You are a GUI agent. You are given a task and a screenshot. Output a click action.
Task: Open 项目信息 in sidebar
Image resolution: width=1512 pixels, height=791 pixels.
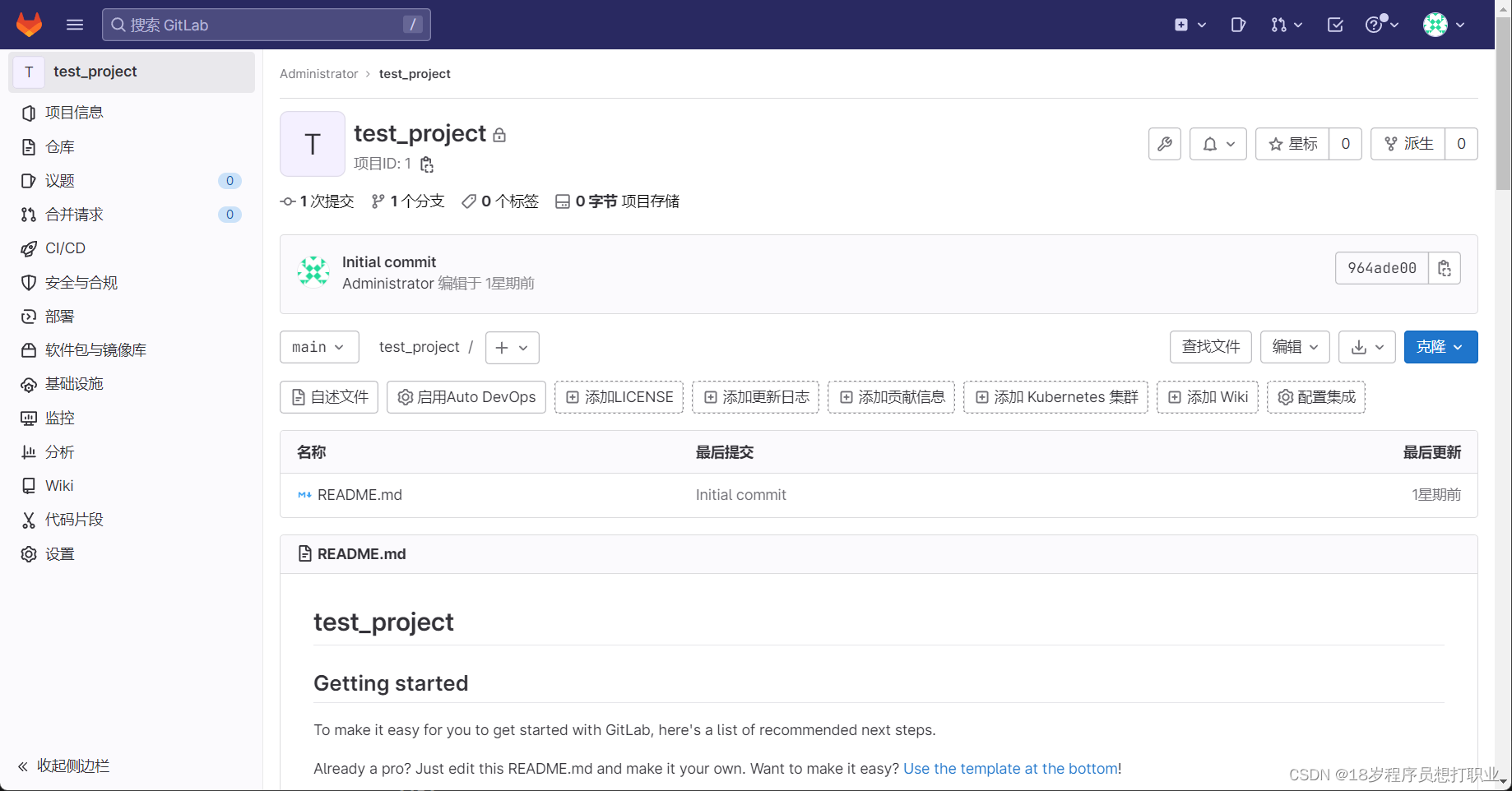[132, 113]
